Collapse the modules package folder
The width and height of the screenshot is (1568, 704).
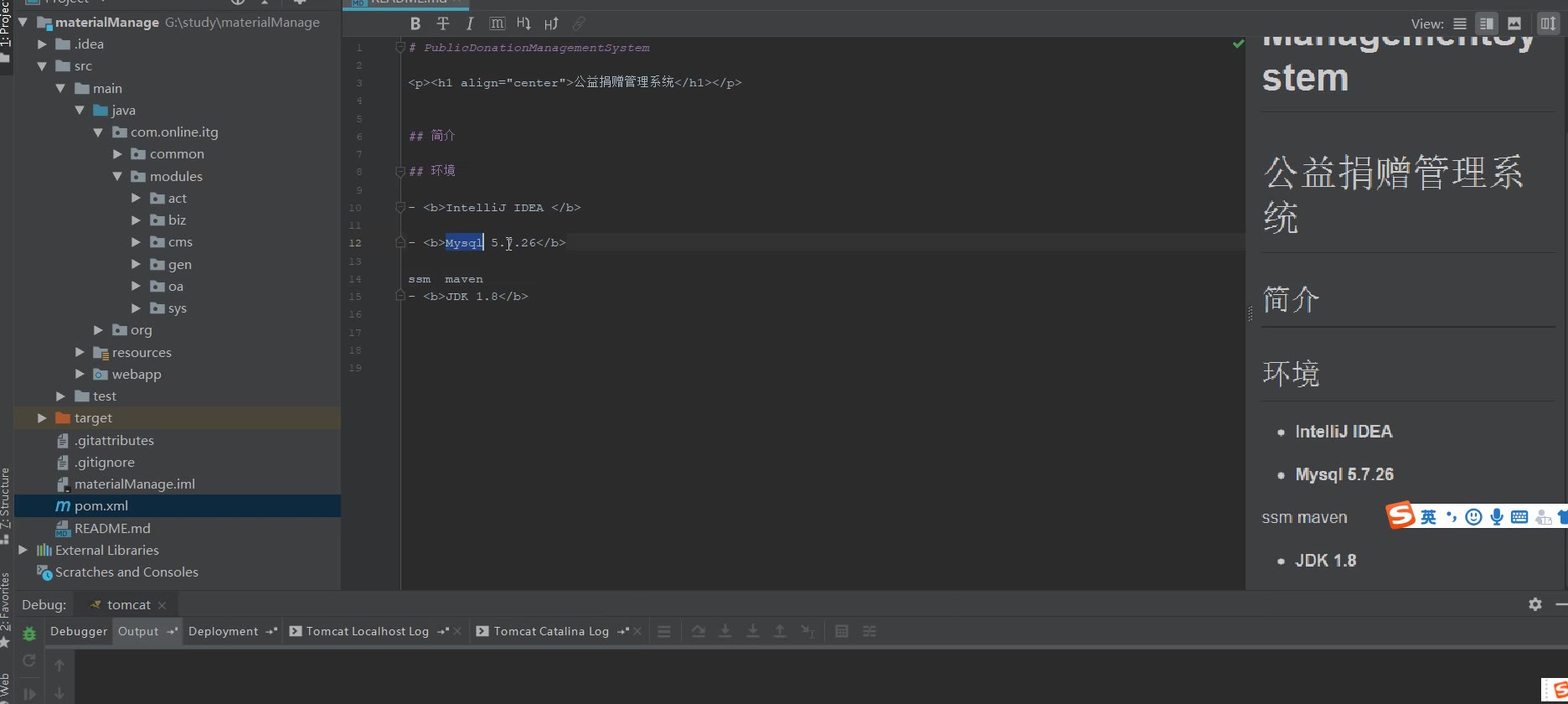click(118, 176)
